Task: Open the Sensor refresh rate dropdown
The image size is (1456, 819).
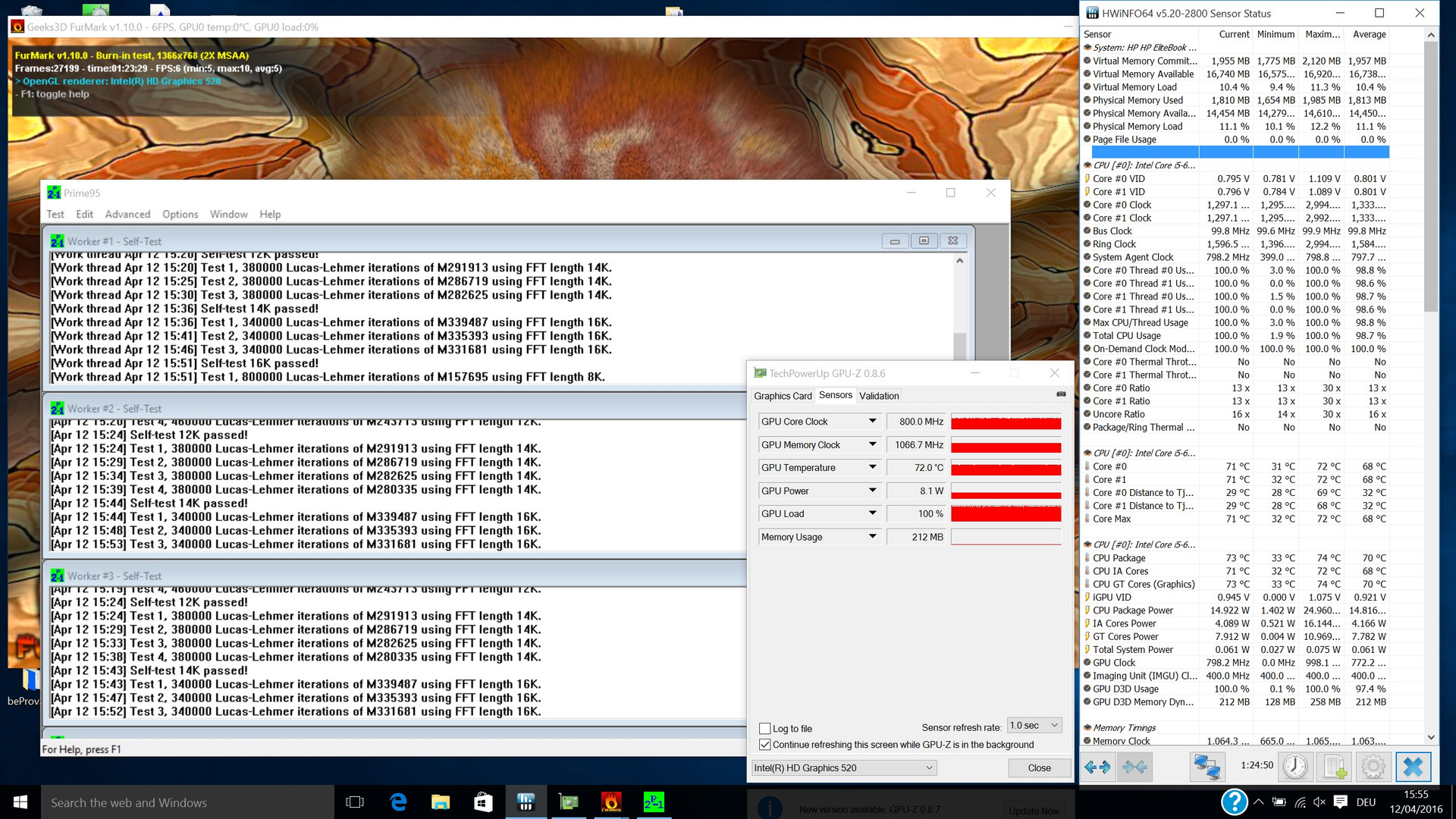Action: (x=1034, y=726)
